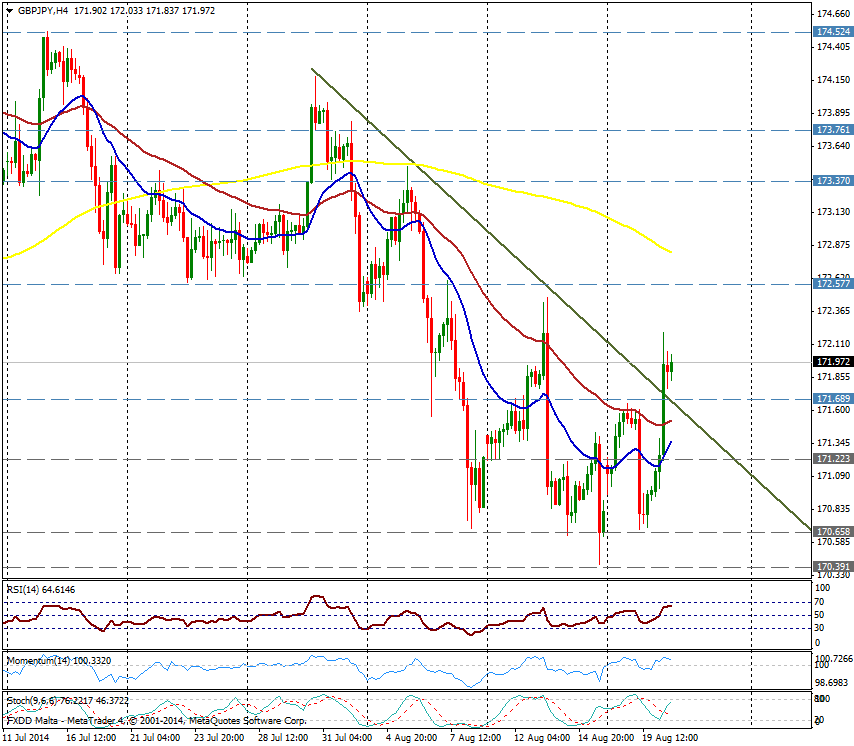Viewport: 854px width, 746px height.
Task: Click the 172.577 price level tag
Action: [x=833, y=285]
